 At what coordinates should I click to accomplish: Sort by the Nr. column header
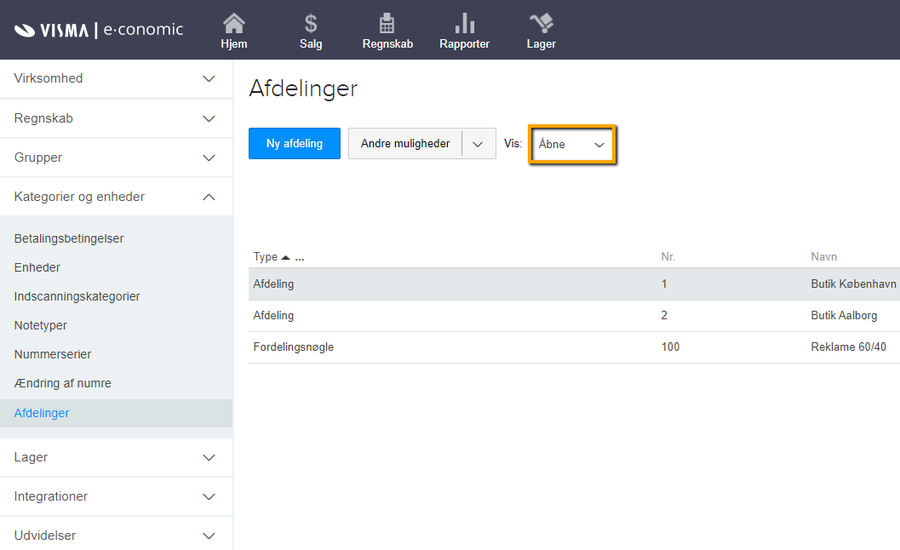(668, 257)
